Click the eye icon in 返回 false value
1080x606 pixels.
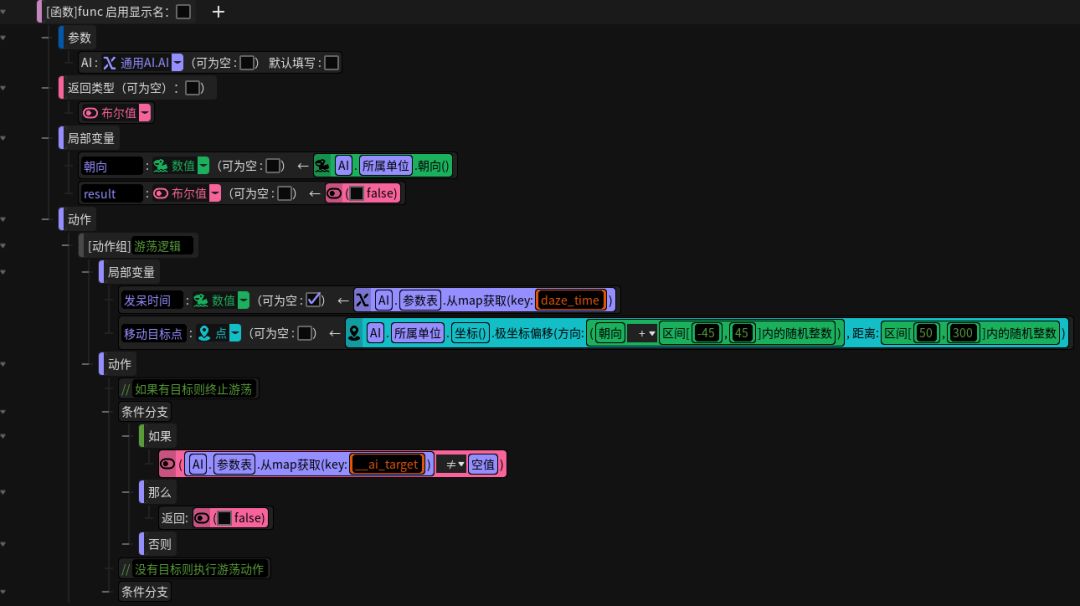click(202, 518)
